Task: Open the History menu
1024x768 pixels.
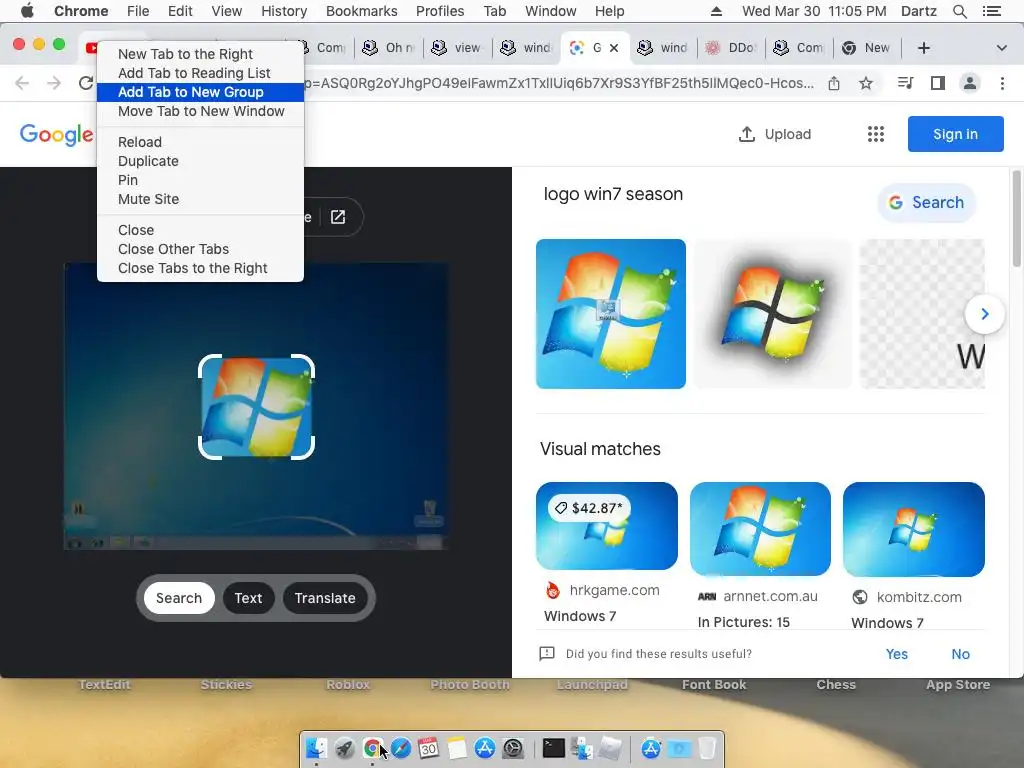Action: pyautogui.click(x=284, y=11)
